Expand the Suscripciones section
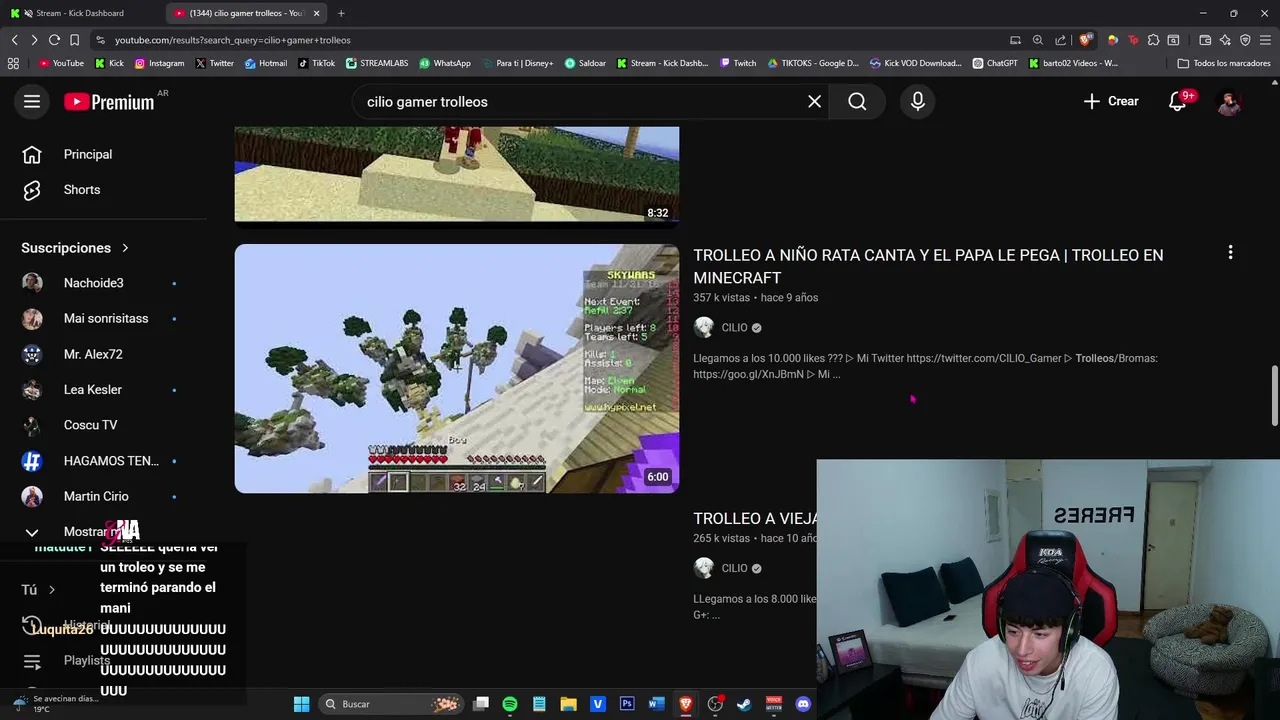Image resolution: width=1280 pixels, height=720 pixels. pos(75,248)
